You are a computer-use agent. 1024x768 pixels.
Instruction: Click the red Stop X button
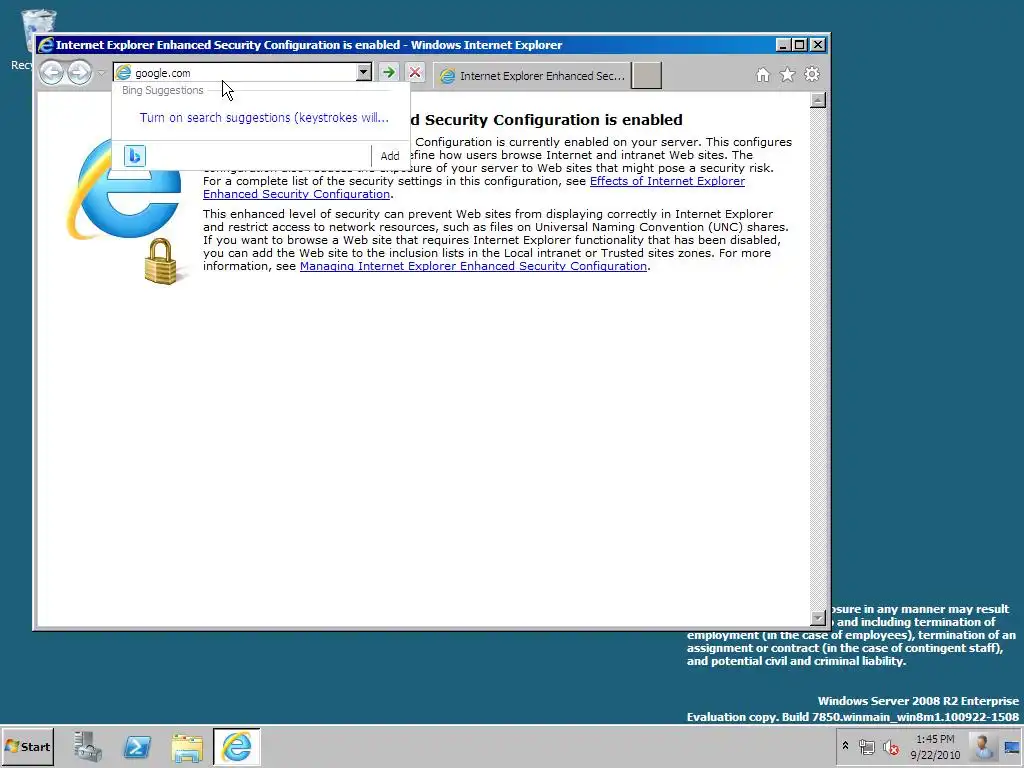click(x=415, y=72)
